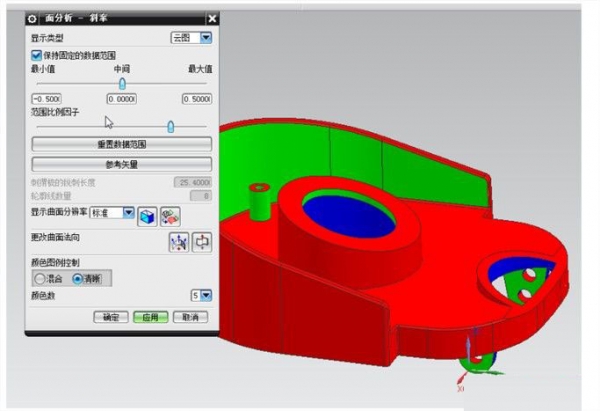Image resolution: width=600 pixels, height=411 pixels.
Task: Click the 重置数据范围 button
Action: (x=122, y=144)
